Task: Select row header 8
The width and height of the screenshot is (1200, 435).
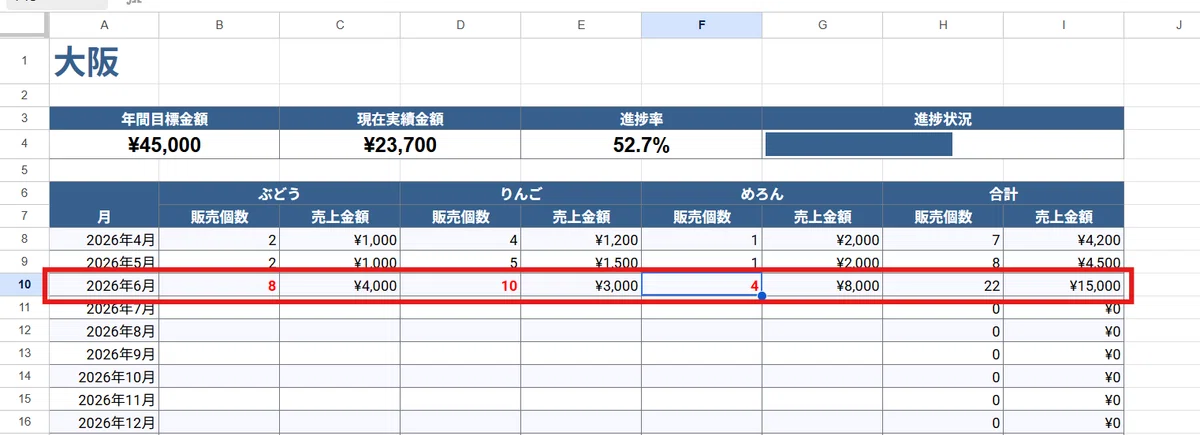Action: [24, 239]
